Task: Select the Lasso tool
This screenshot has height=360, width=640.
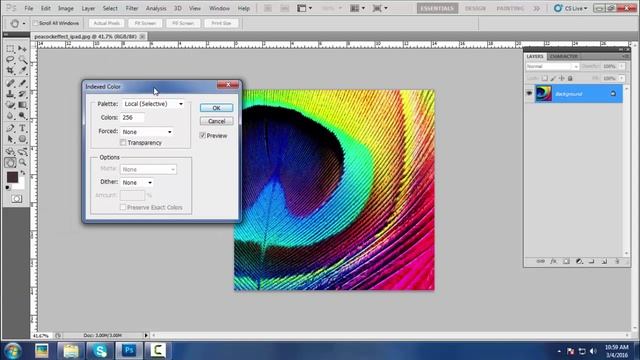Action: (10, 60)
